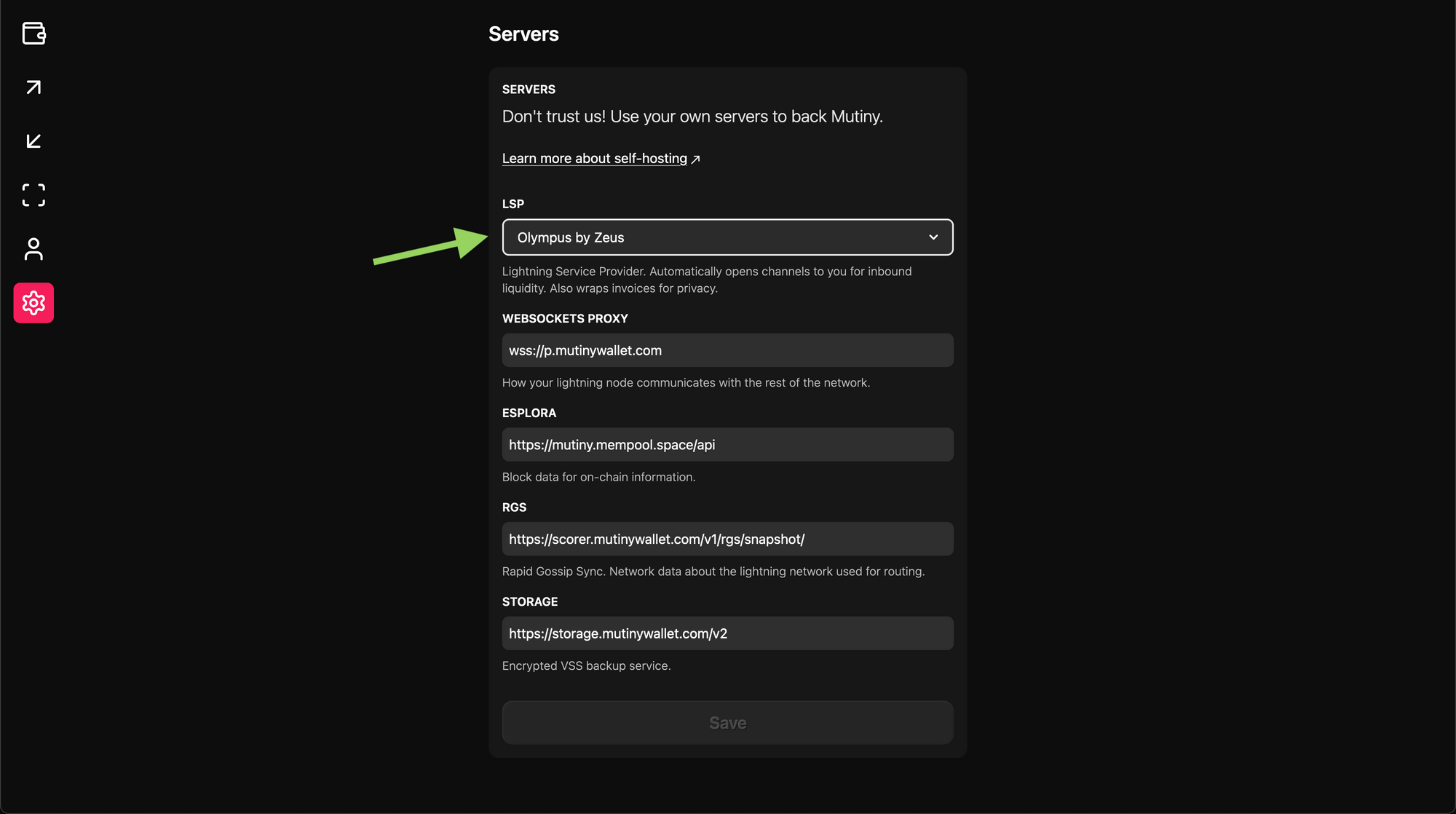Click the Websockets Proxy URL field
The image size is (1456, 814).
pos(727,350)
